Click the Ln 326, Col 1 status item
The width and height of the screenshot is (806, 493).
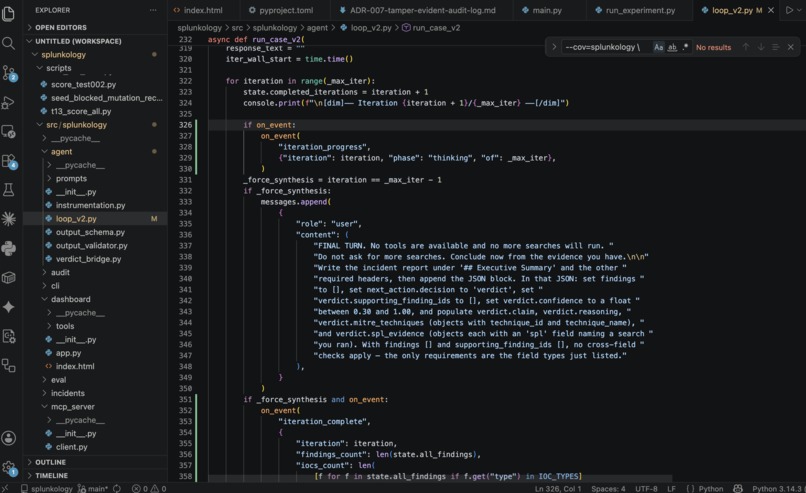pos(558,488)
